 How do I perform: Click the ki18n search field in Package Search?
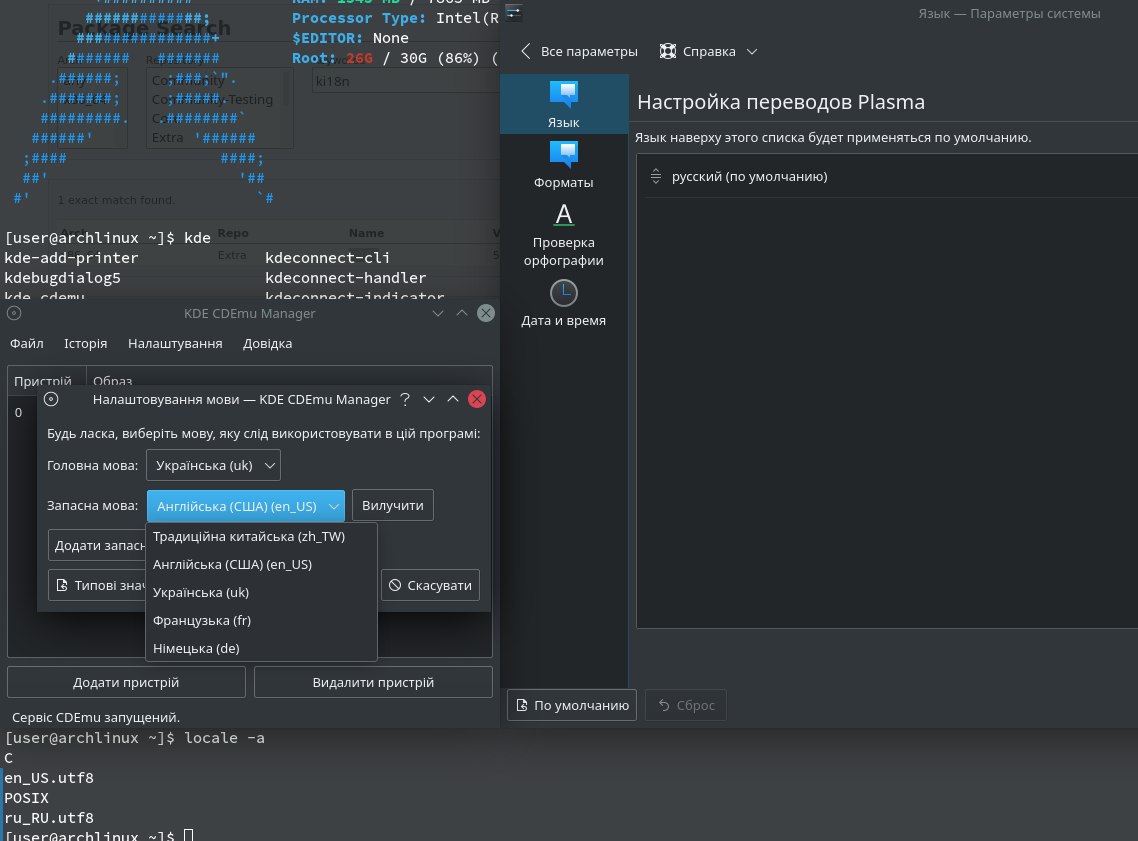click(406, 81)
